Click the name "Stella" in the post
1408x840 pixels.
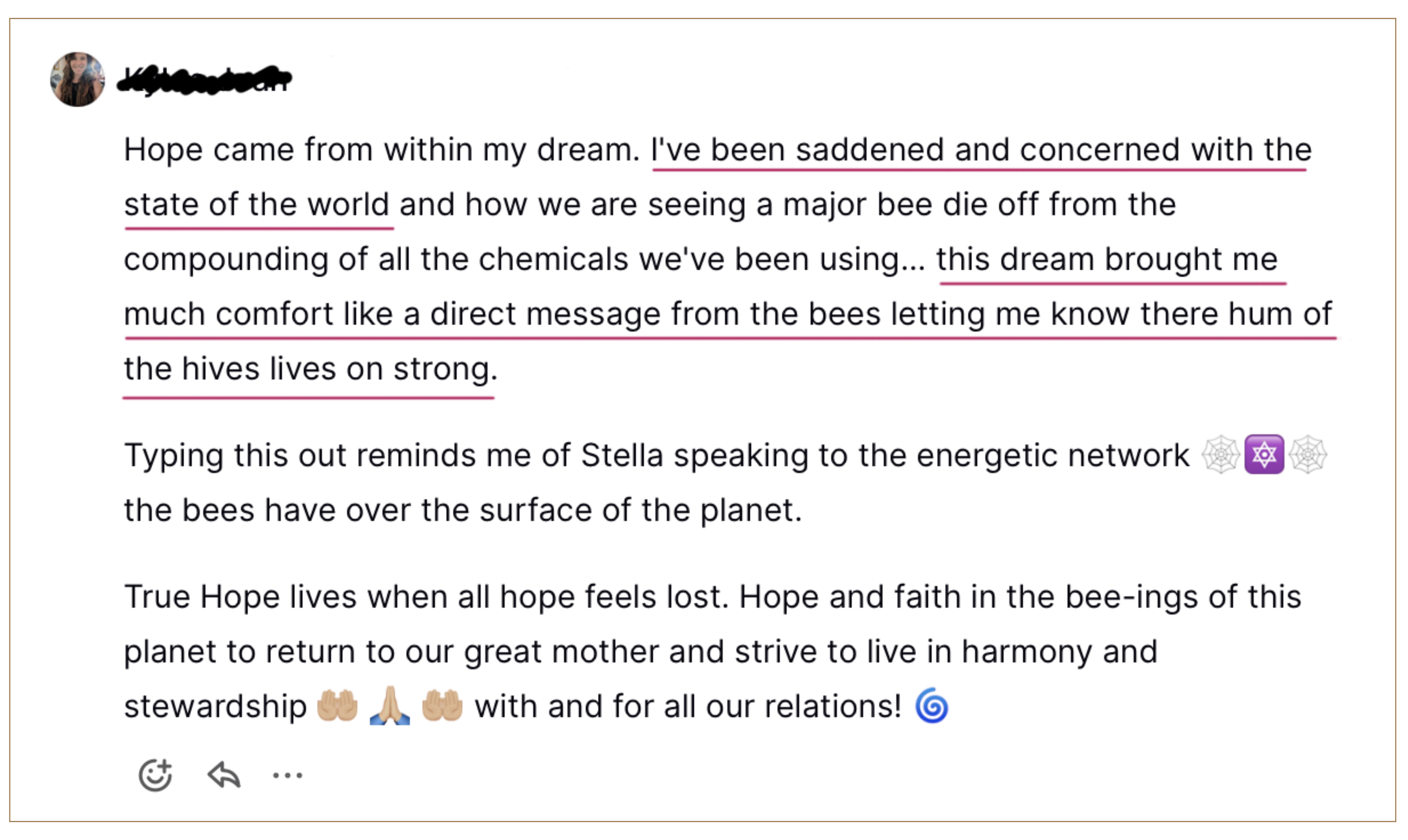click(622, 455)
